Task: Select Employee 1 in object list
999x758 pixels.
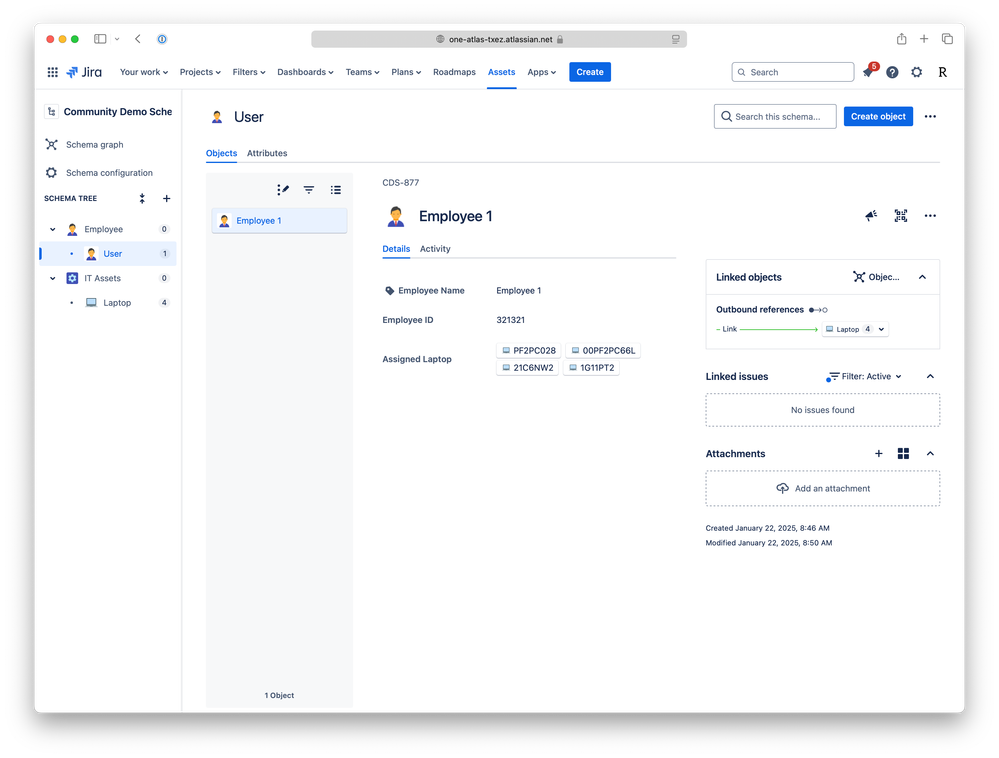Action: click(x=279, y=220)
